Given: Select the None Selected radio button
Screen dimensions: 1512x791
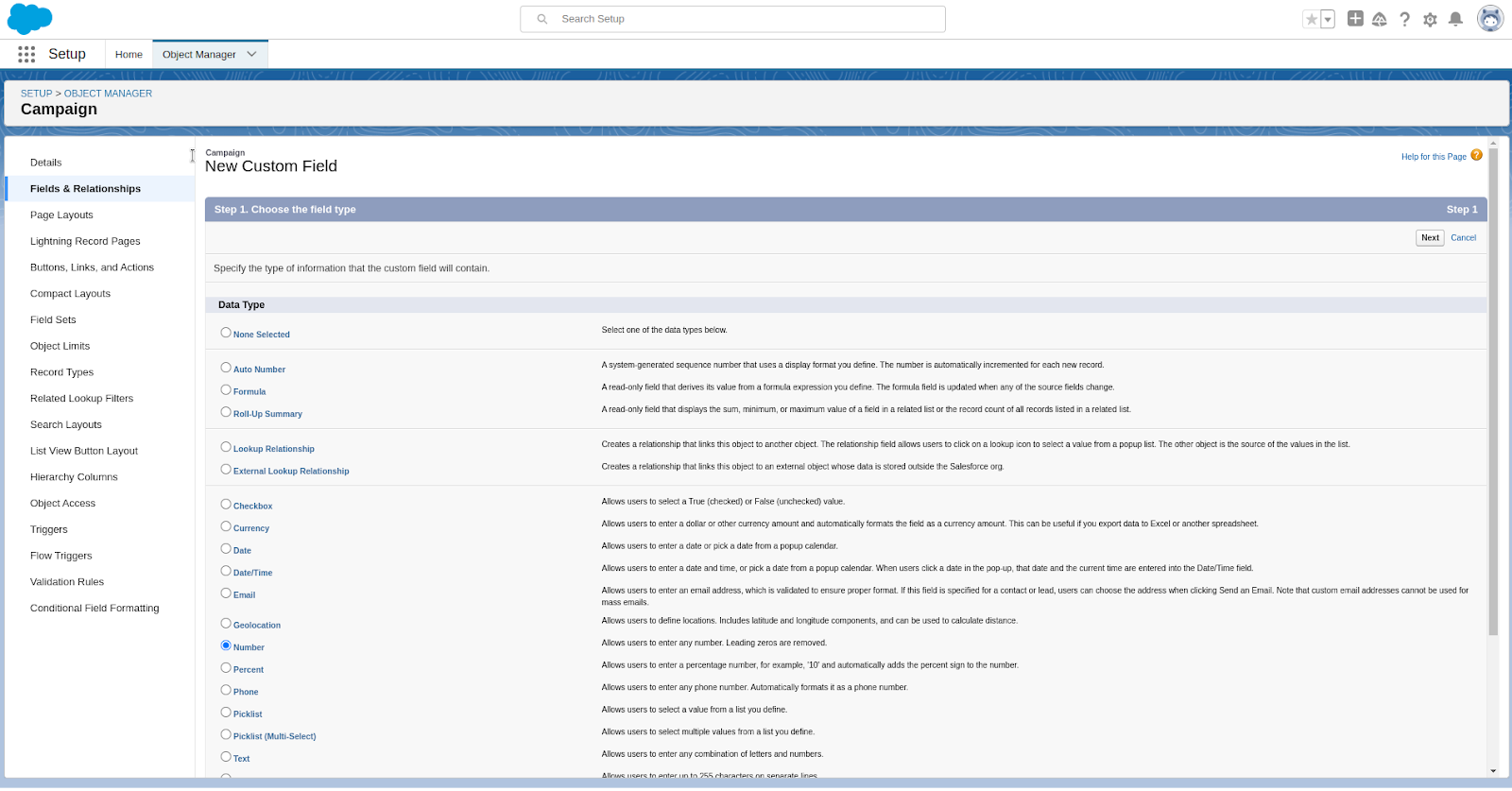Looking at the screenshot, I should [x=226, y=333].
